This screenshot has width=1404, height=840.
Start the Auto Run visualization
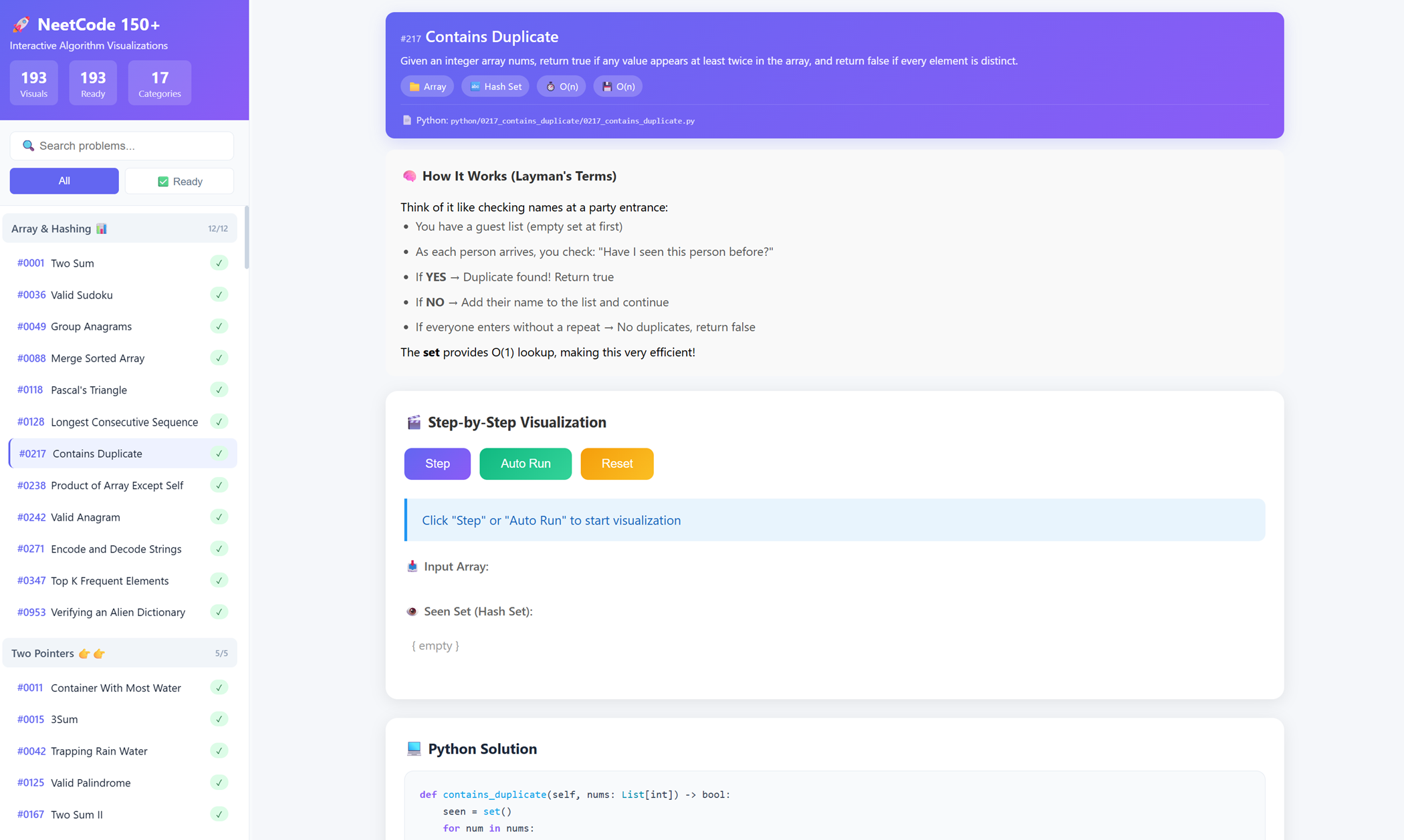coord(525,464)
